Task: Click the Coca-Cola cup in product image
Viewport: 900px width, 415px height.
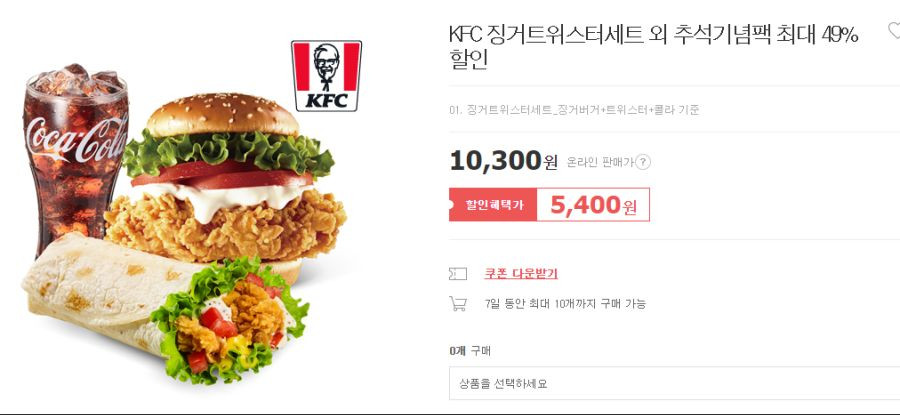Action: click(75, 155)
